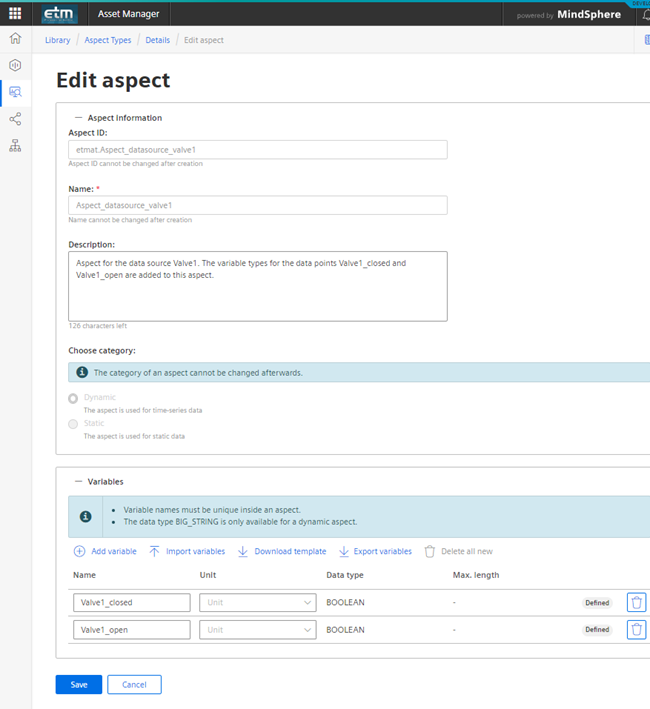Click the Home icon in sidebar
Viewport: 650px width, 709px height.
point(15,39)
